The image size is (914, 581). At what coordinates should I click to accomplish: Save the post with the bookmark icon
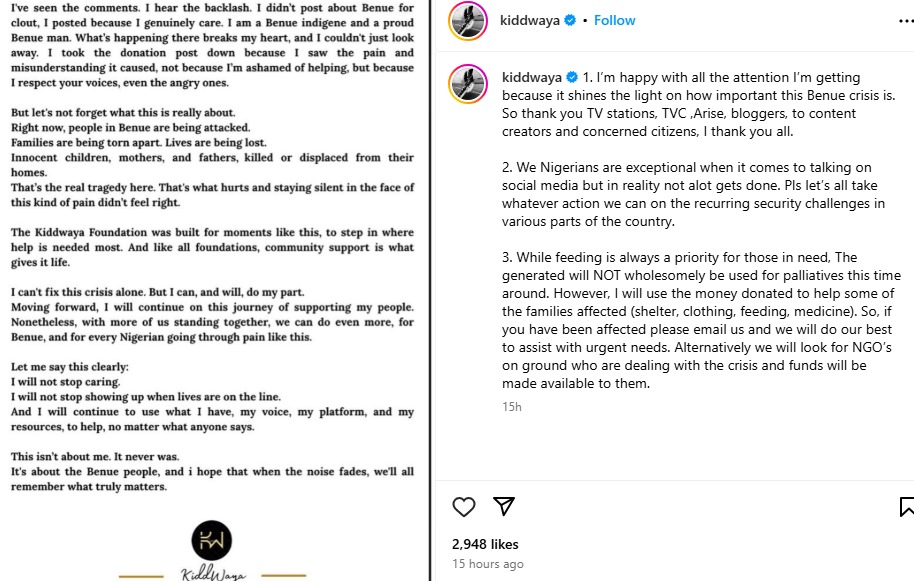coord(906,507)
